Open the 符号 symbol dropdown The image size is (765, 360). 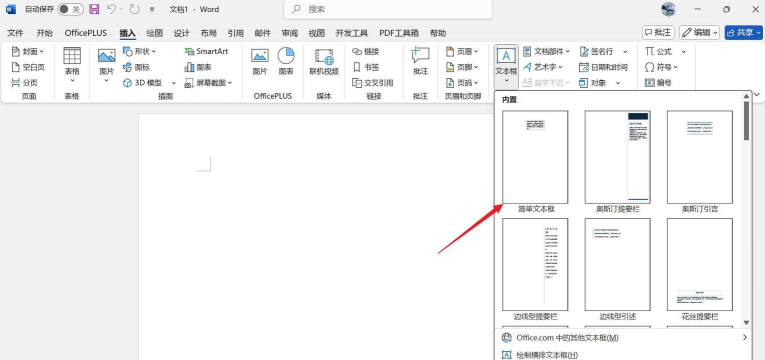point(662,67)
